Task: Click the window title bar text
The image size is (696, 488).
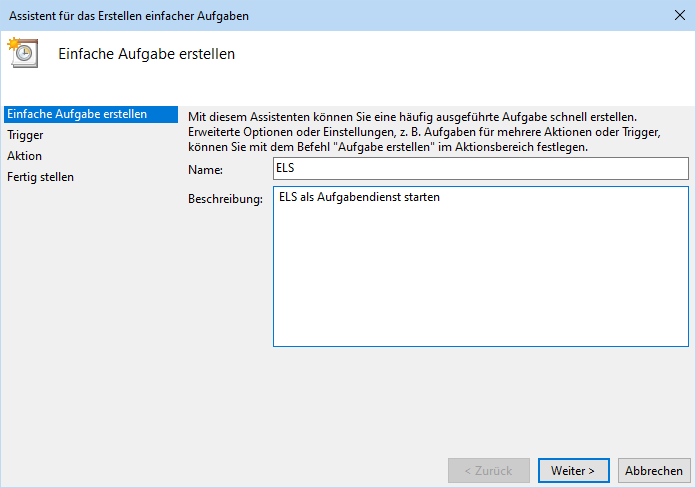Action: click(x=129, y=15)
